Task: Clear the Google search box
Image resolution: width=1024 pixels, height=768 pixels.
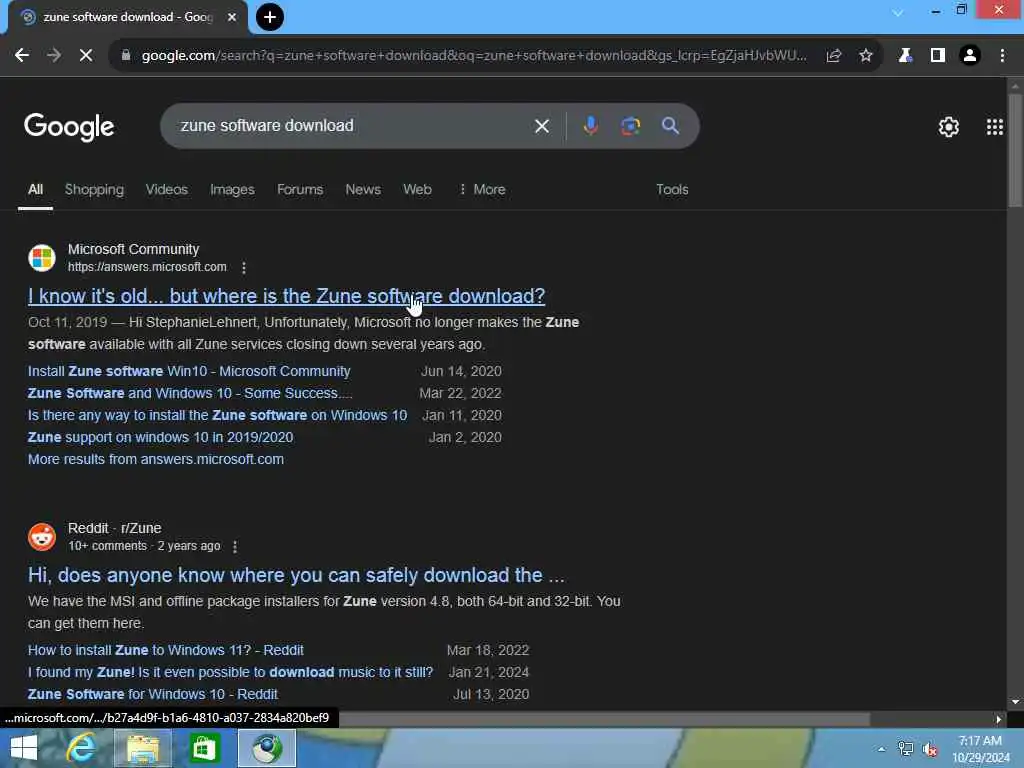Action: click(x=541, y=126)
